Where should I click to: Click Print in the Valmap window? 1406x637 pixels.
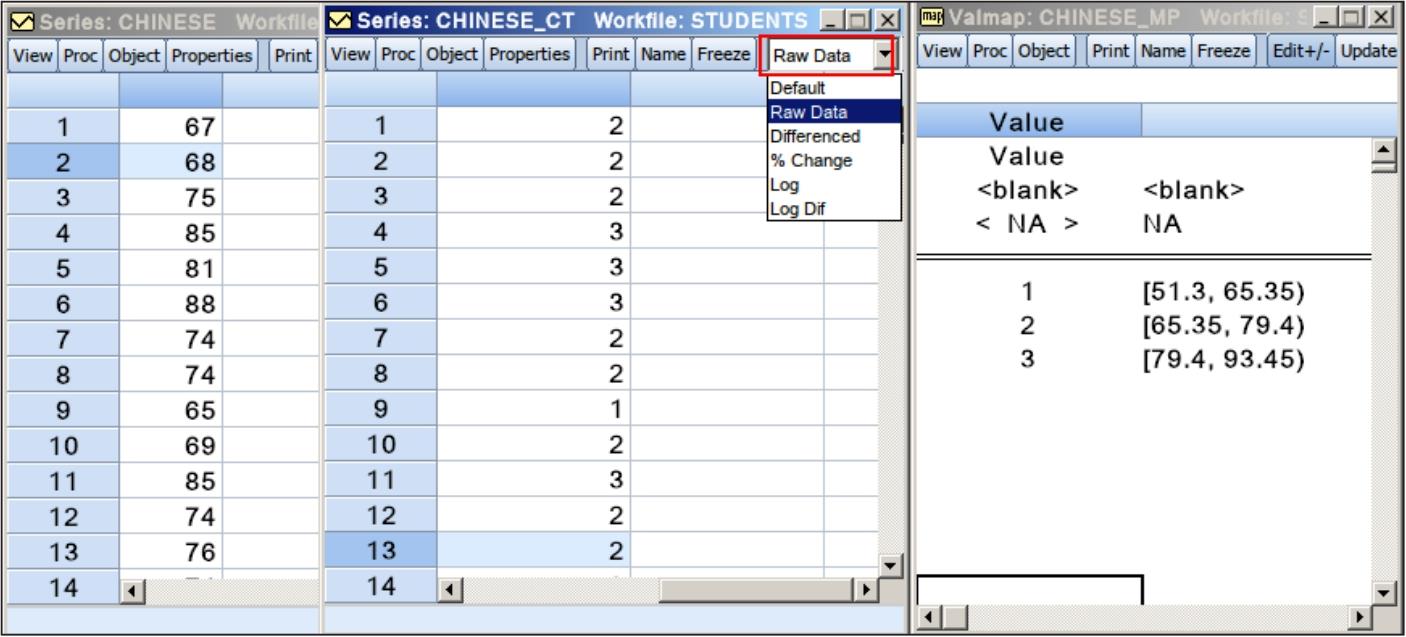pos(1110,50)
